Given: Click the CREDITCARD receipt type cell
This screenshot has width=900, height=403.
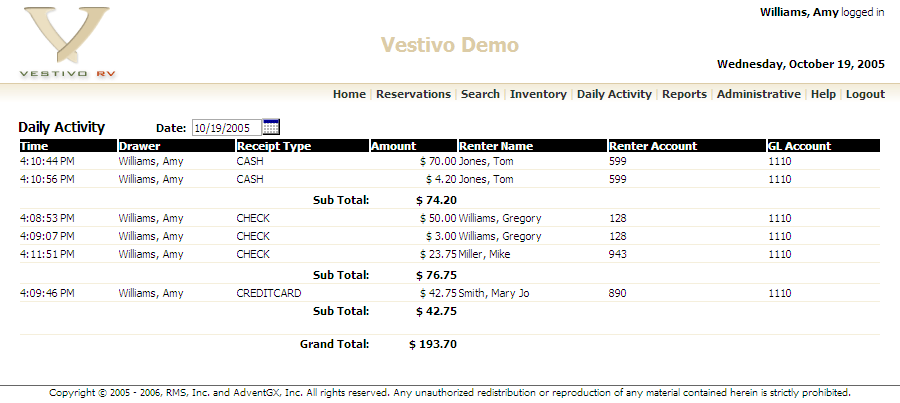Looking at the screenshot, I should 269,293.
